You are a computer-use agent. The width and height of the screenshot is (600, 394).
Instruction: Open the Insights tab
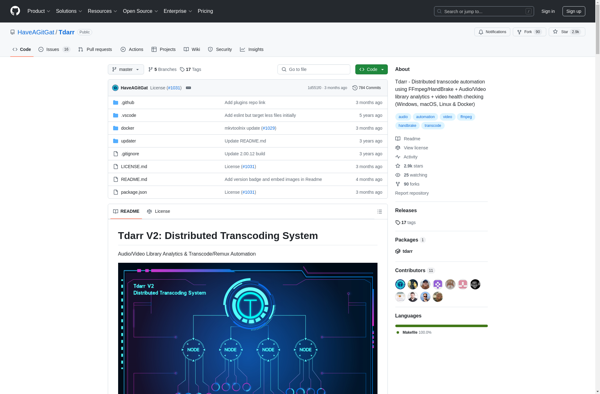click(252, 49)
